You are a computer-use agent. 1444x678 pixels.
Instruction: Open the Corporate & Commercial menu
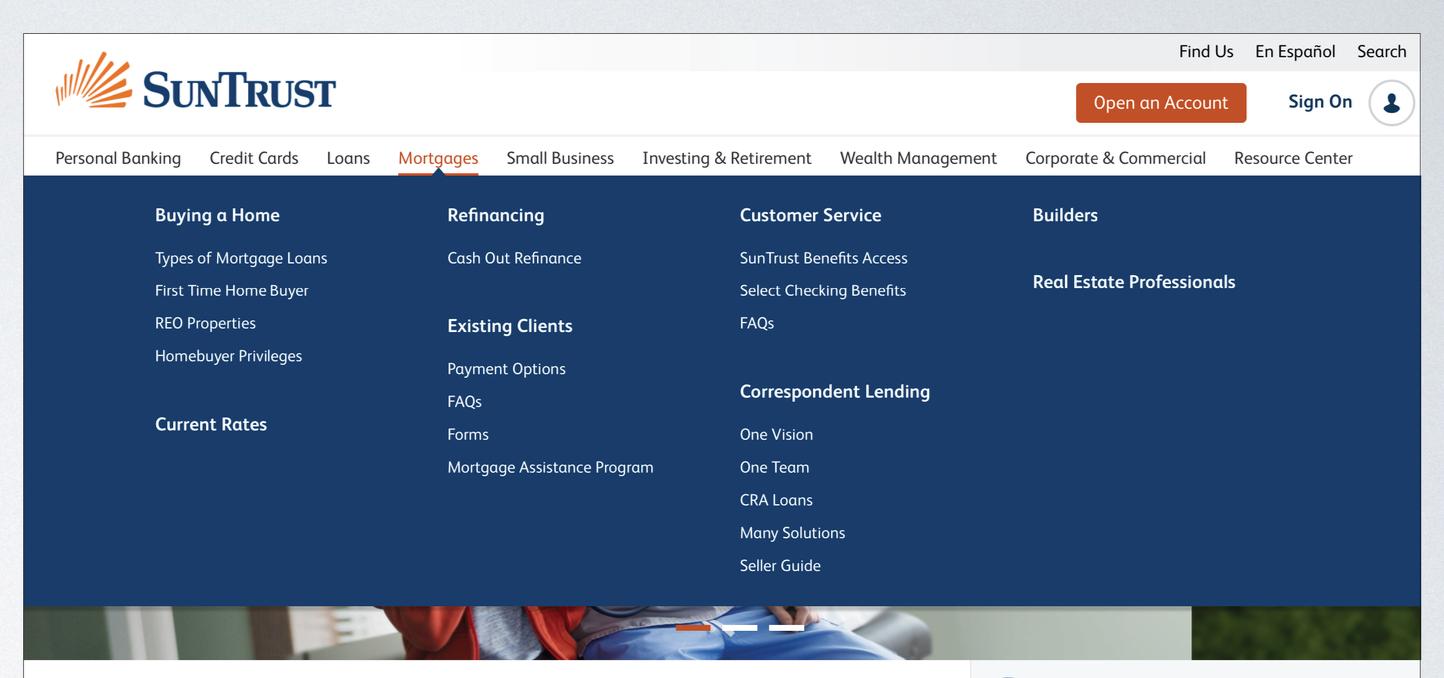(1115, 158)
